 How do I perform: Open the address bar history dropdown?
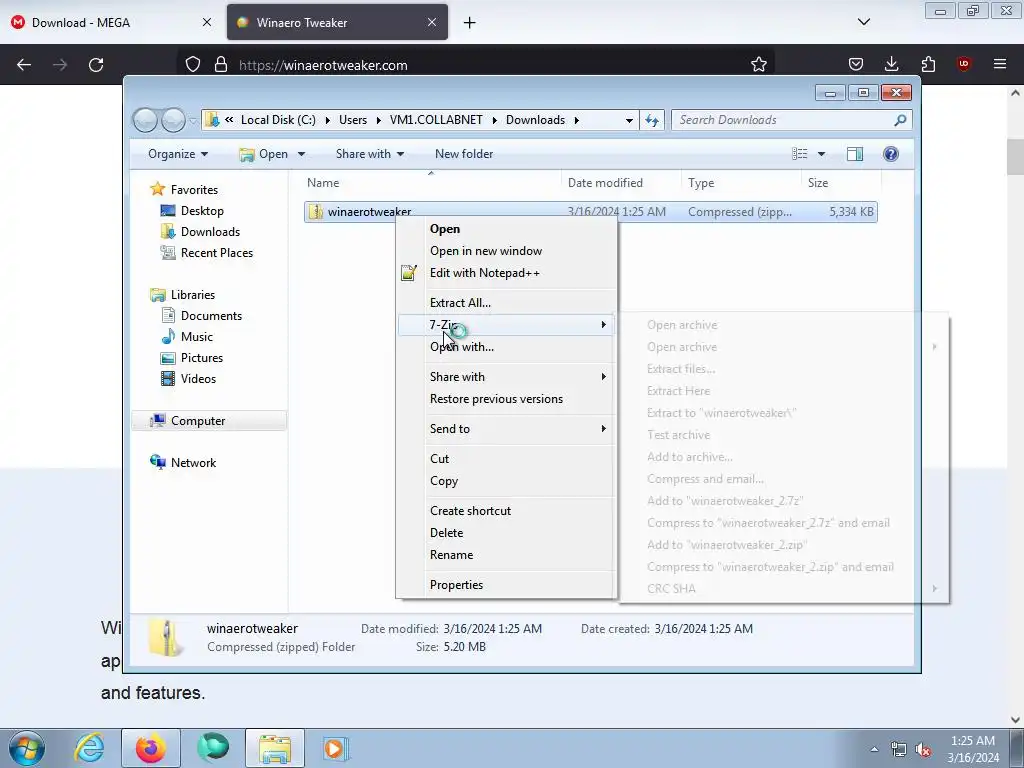point(628,120)
